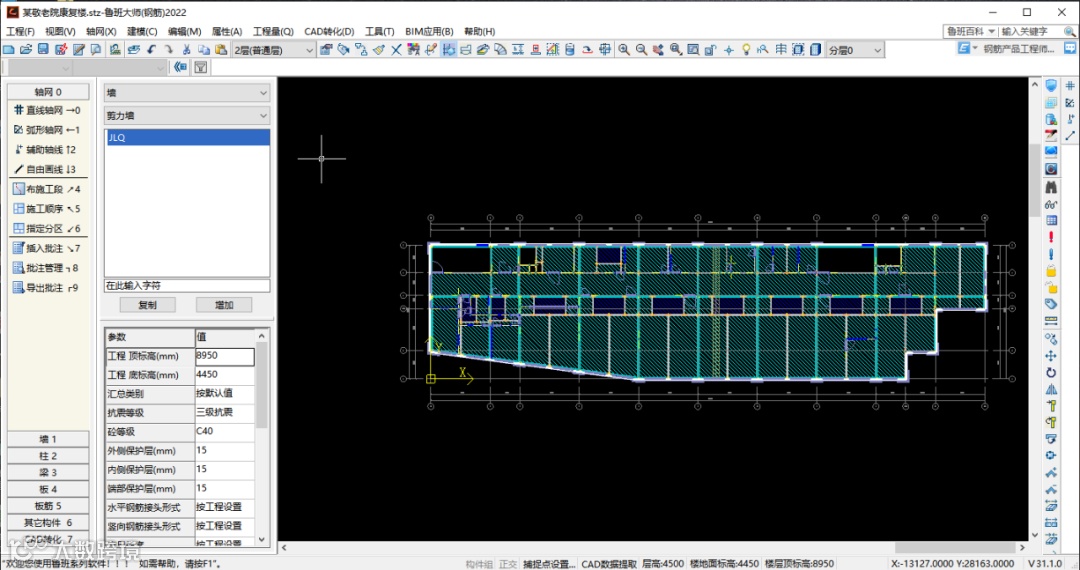Select the 自由画线 tool
The image size is (1080, 570).
click(x=45, y=169)
